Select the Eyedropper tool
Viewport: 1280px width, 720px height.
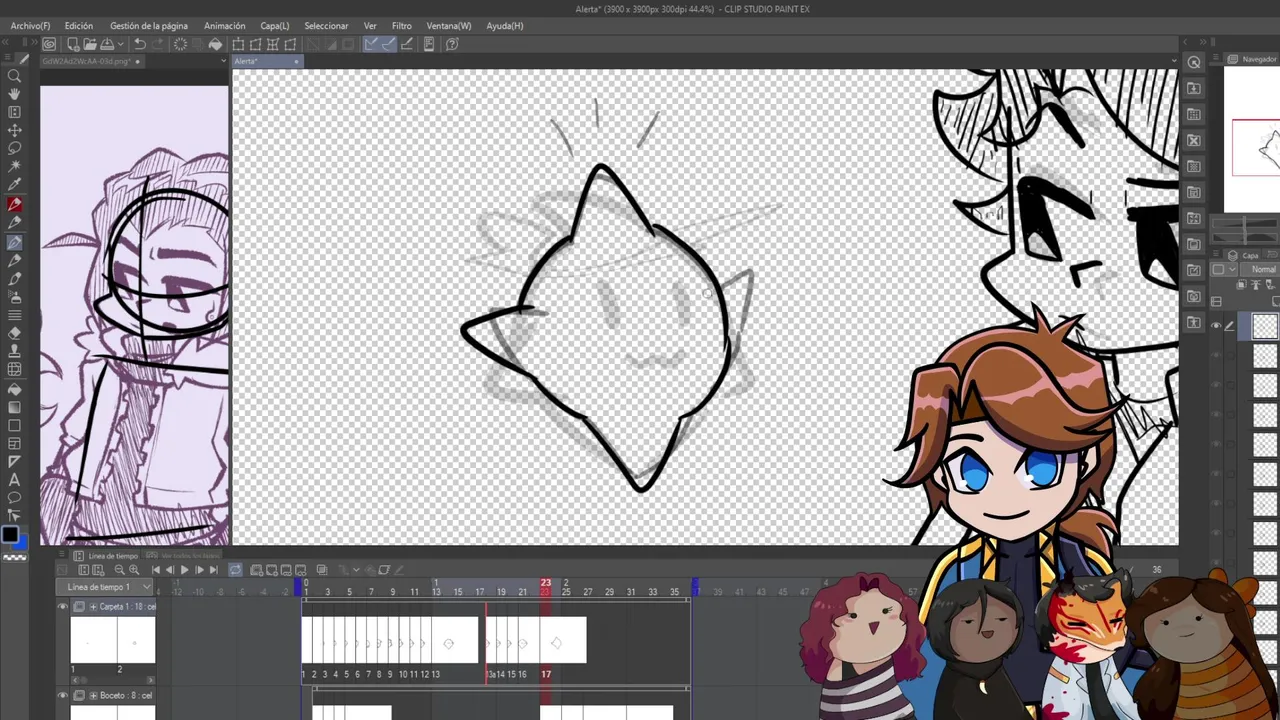14,185
